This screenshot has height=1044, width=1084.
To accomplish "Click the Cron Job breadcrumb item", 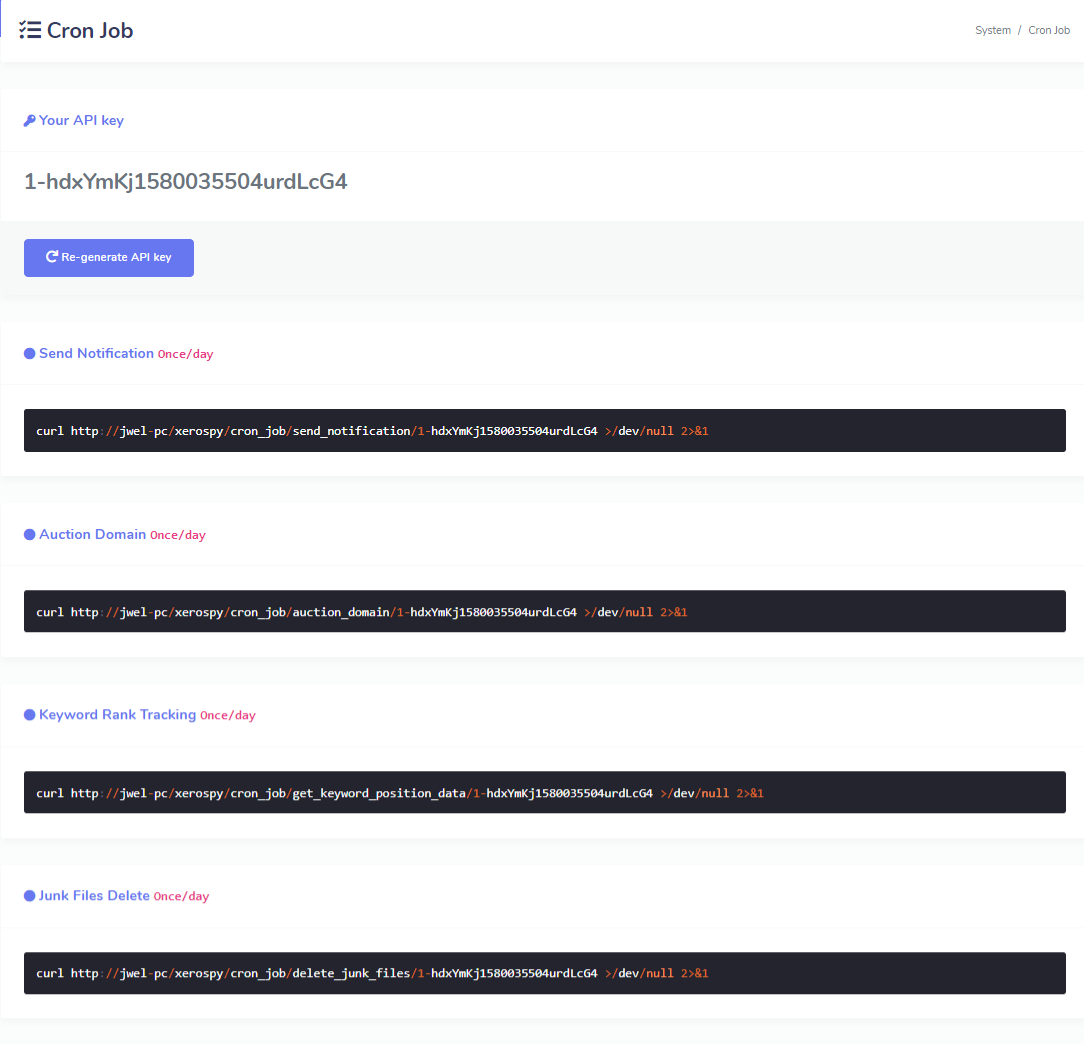I will (1049, 30).
